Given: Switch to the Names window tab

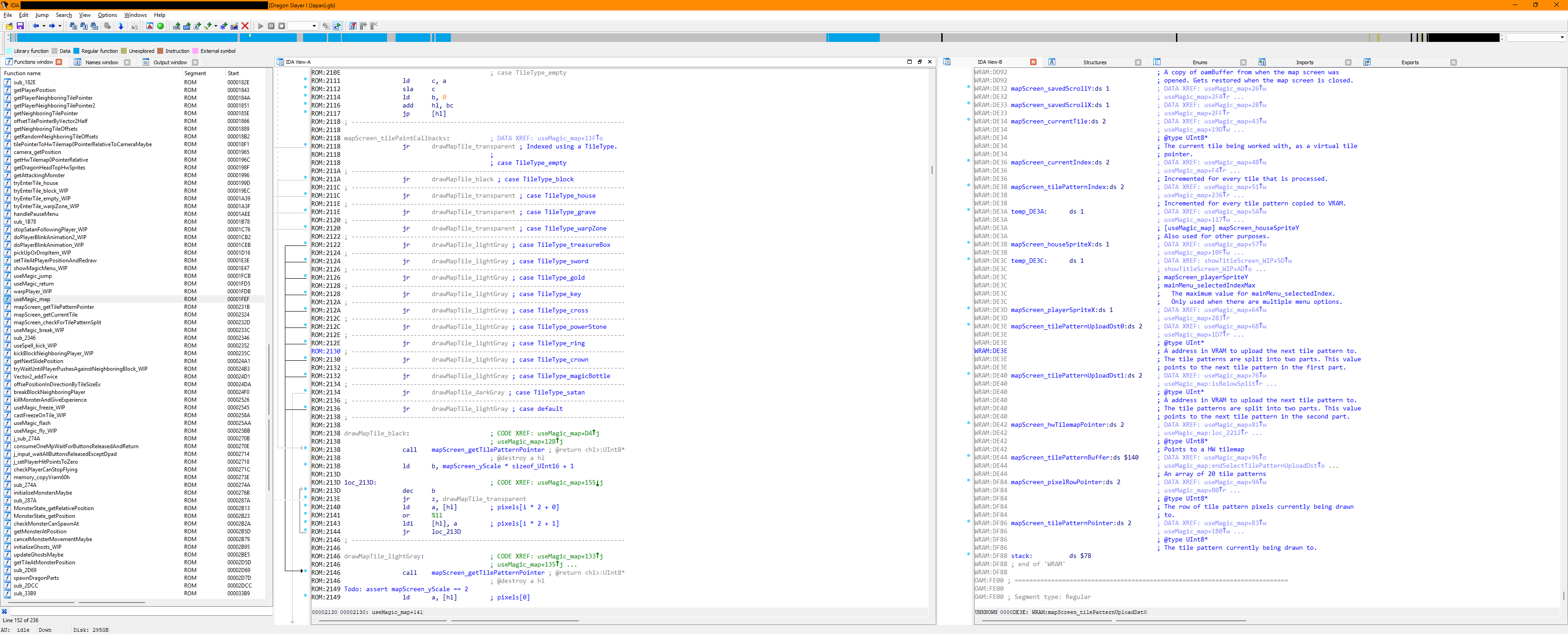Looking at the screenshot, I should pos(102,62).
